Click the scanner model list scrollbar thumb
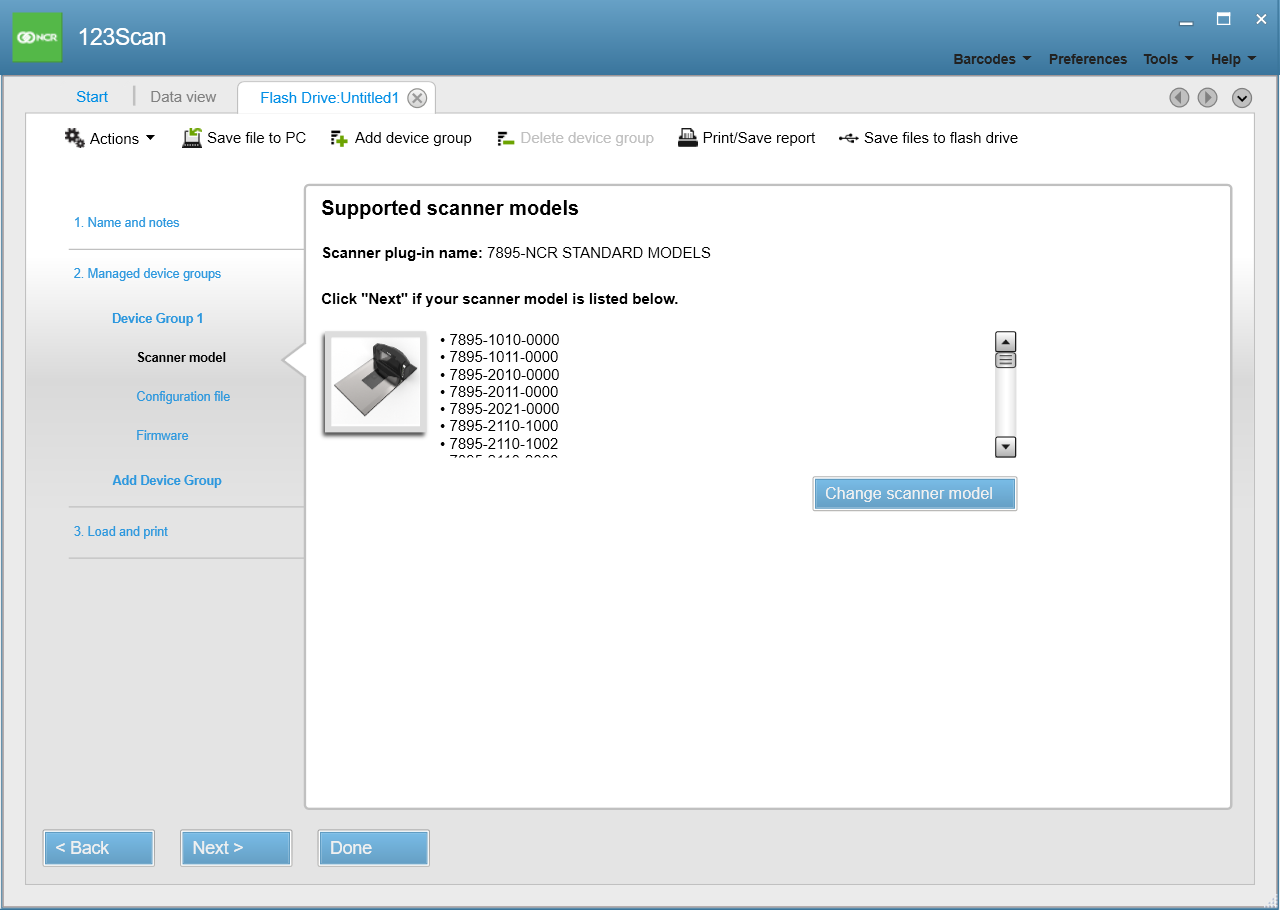The width and height of the screenshot is (1280, 910). point(1006,360)
